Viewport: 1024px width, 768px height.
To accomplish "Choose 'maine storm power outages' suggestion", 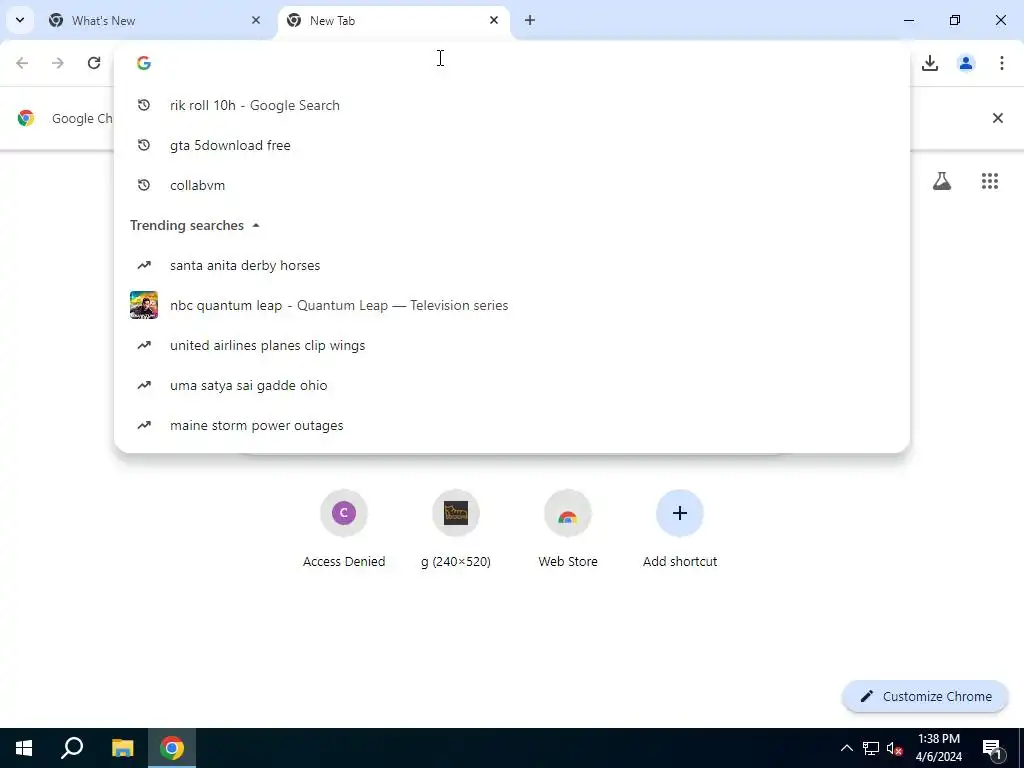I will click(512, 425).
